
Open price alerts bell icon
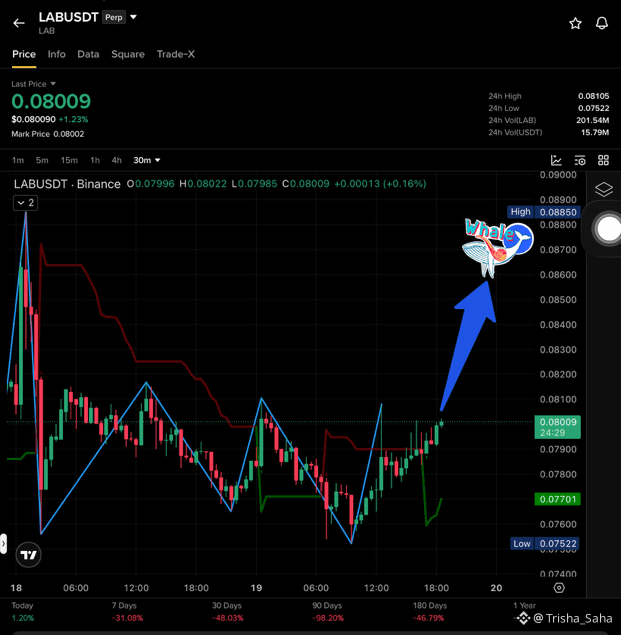pos(602,23)
